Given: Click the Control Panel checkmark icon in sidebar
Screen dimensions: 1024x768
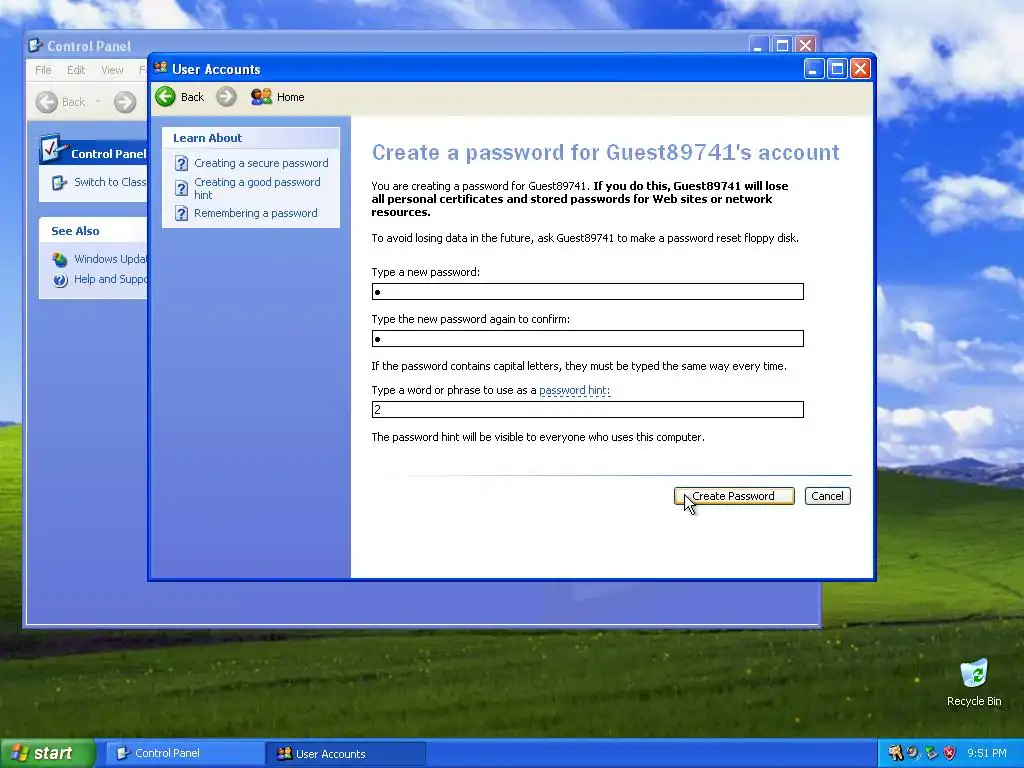Looking at the screenshot, I should pyautogui.click(x=54, y=150).
